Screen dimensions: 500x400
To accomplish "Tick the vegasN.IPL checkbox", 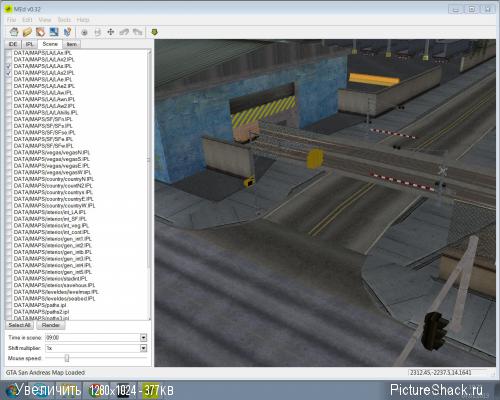I will coord(9,153).
